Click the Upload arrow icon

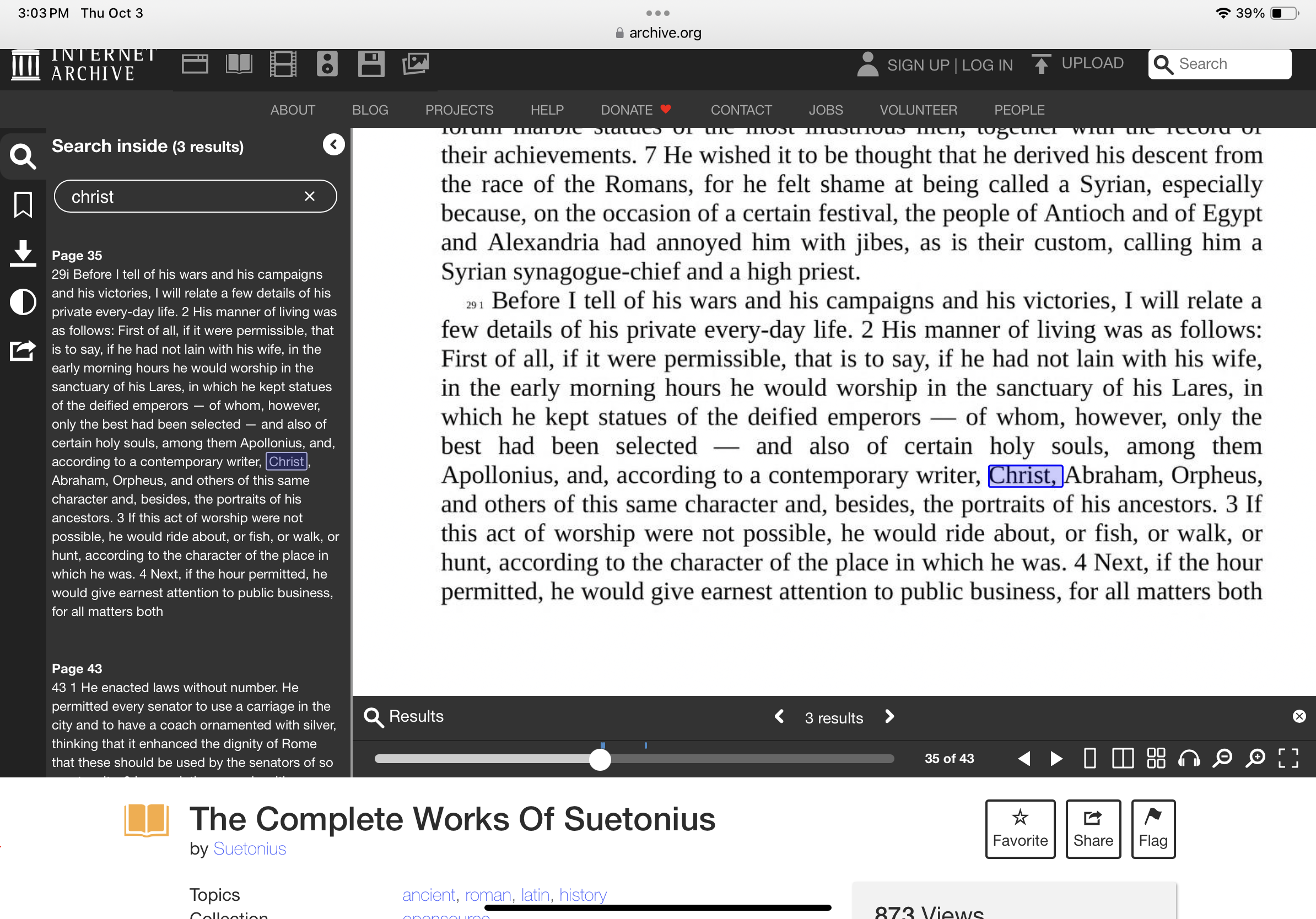tap(1041, 64)
